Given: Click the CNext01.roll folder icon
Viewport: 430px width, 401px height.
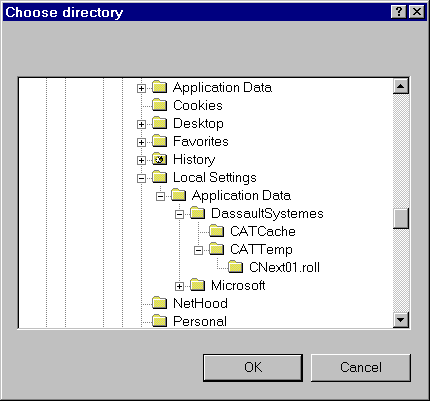Looking at the screenshot, I should (236, 267).
